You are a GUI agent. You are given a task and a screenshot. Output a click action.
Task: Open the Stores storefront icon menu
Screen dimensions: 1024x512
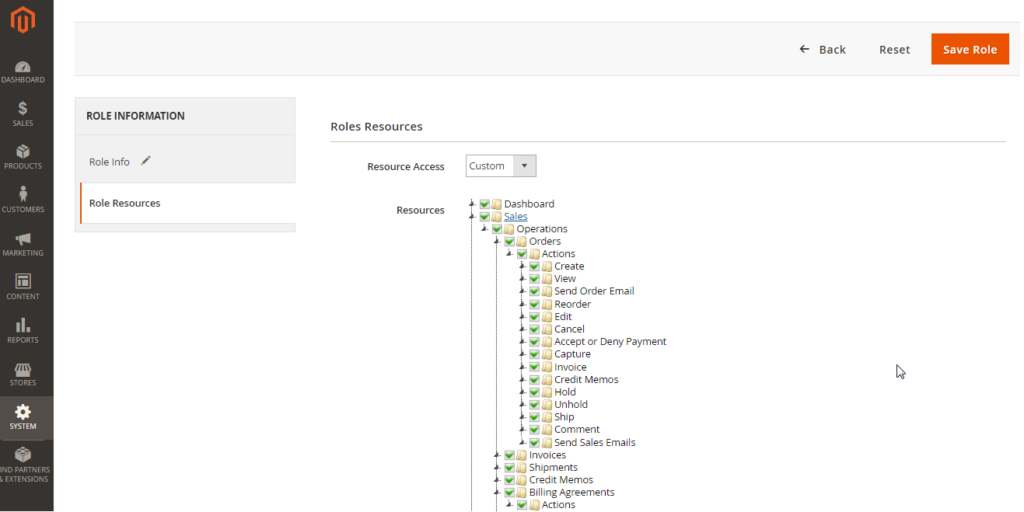23,369
